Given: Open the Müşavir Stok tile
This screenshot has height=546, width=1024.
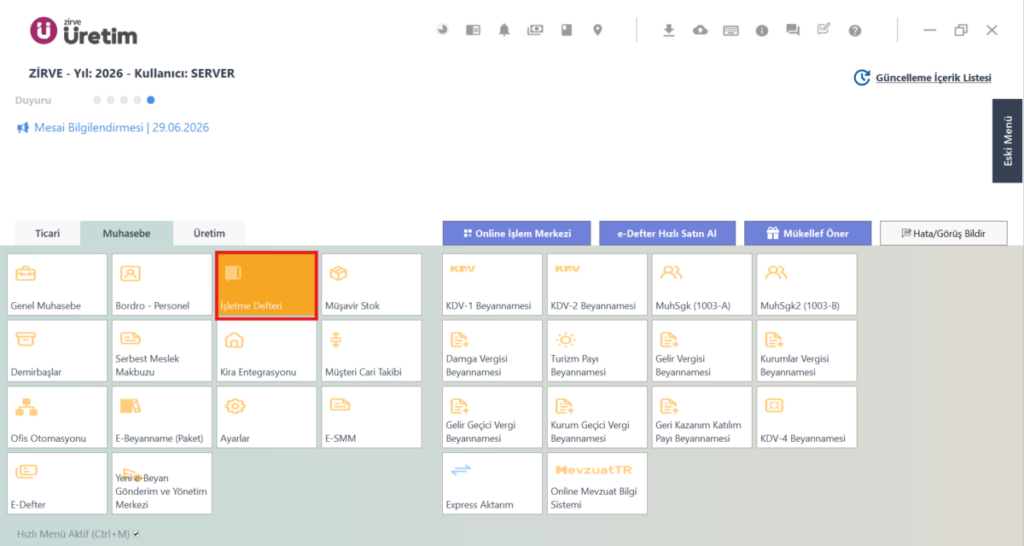Looking at the screenshot, I should tap(372, 285).
